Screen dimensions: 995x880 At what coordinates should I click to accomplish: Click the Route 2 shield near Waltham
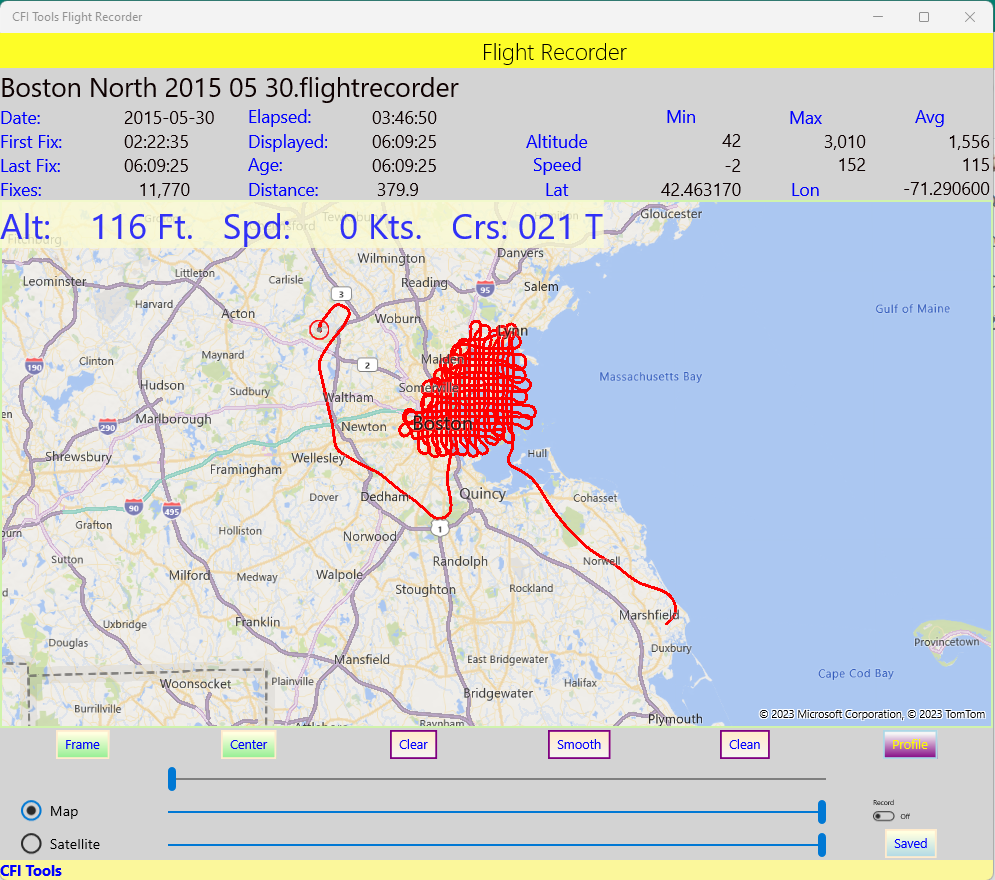[367, 365]
